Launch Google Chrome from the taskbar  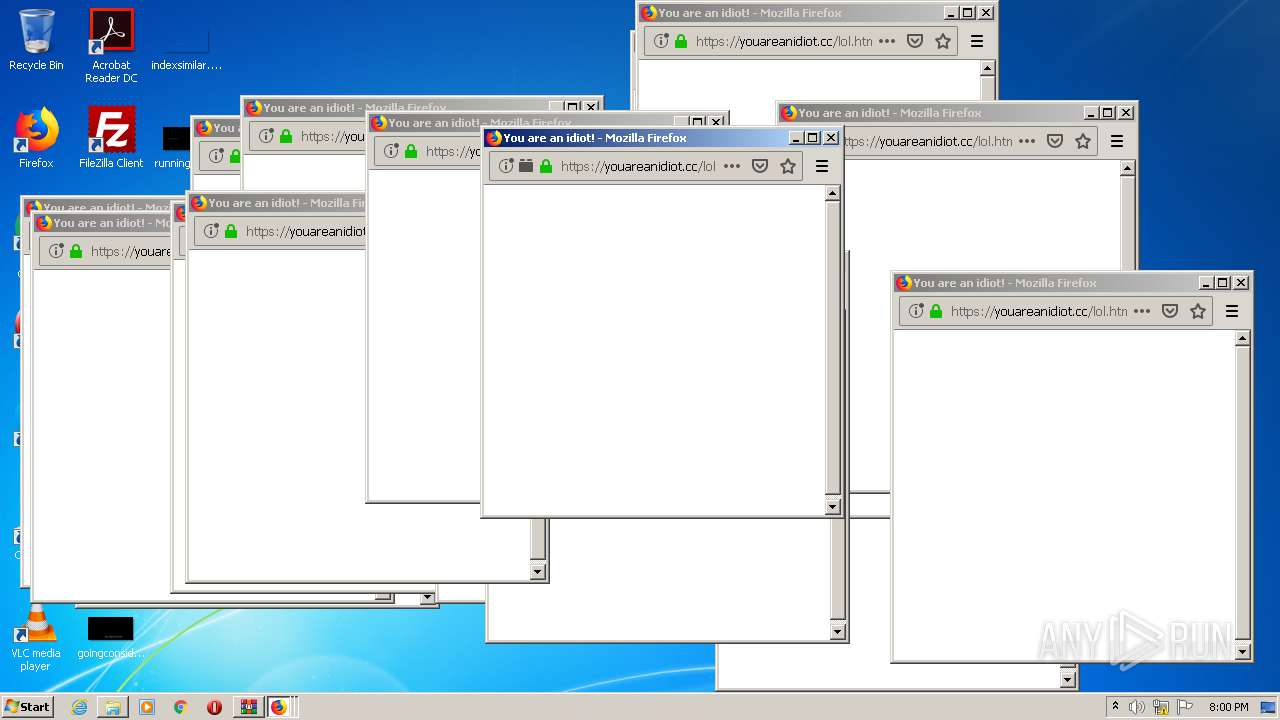180,707
